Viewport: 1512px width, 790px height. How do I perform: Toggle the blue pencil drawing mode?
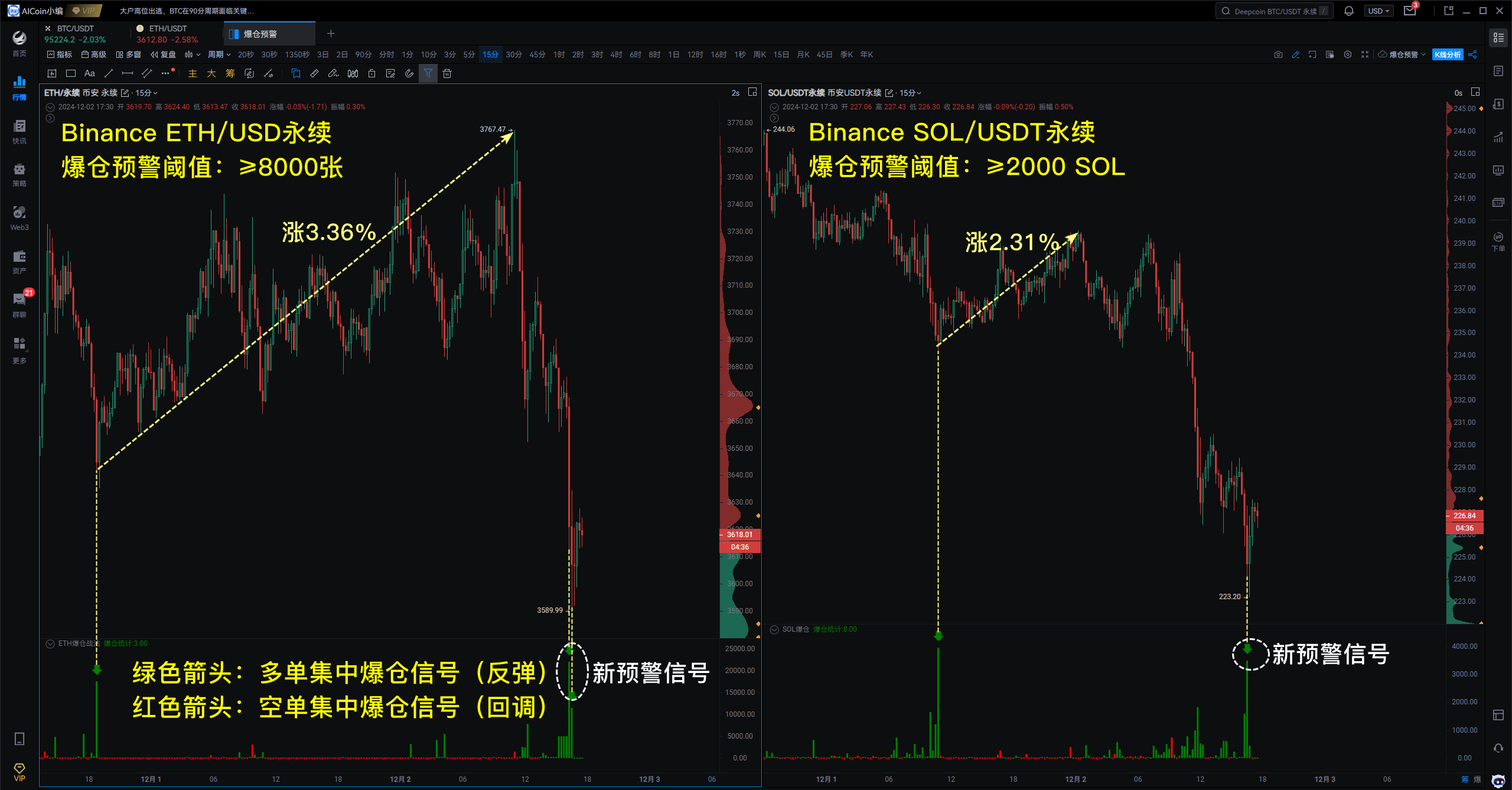click(x=1296, y=54)
